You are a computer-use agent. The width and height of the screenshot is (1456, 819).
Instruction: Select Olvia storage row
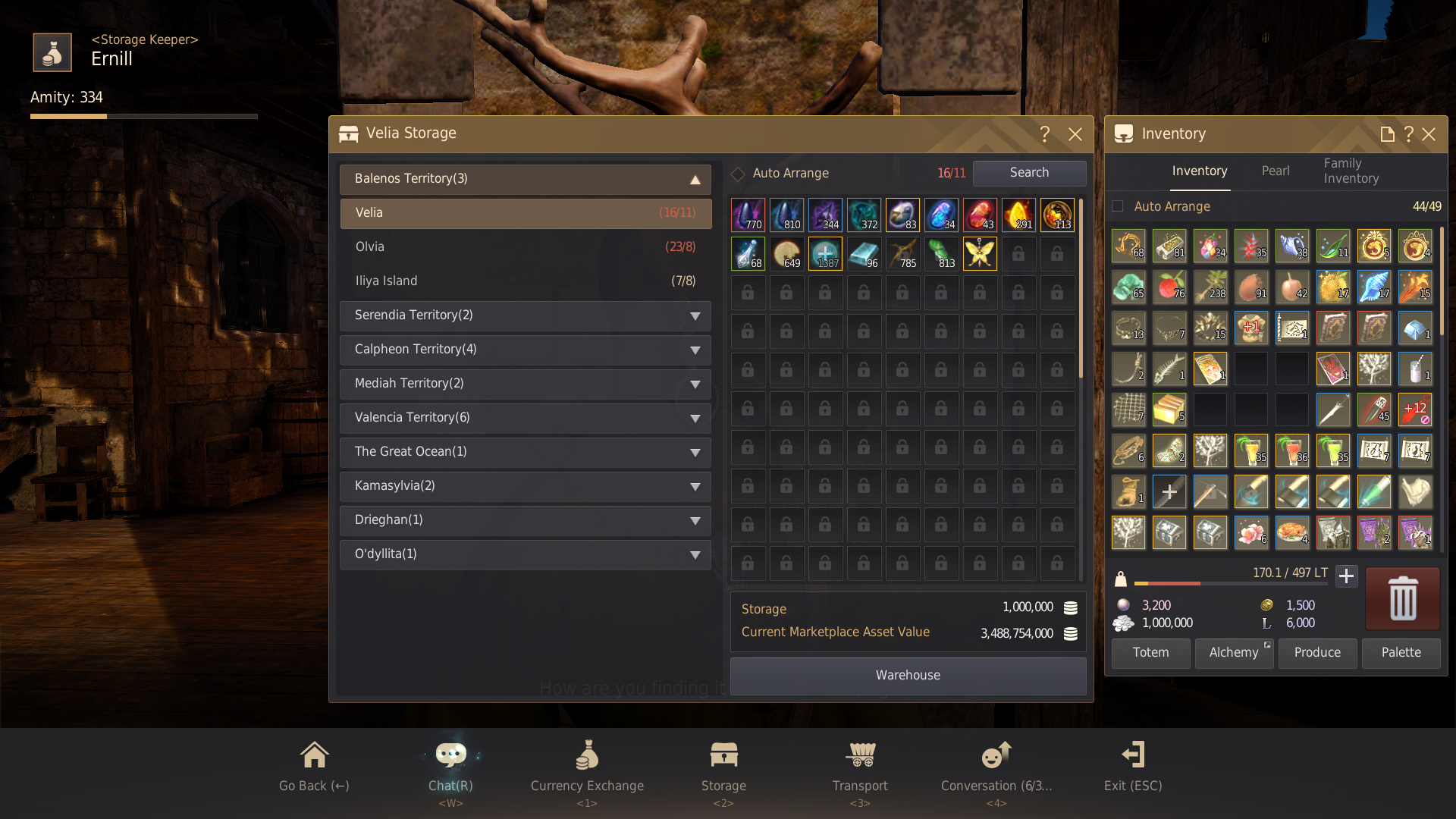(526, 247)
